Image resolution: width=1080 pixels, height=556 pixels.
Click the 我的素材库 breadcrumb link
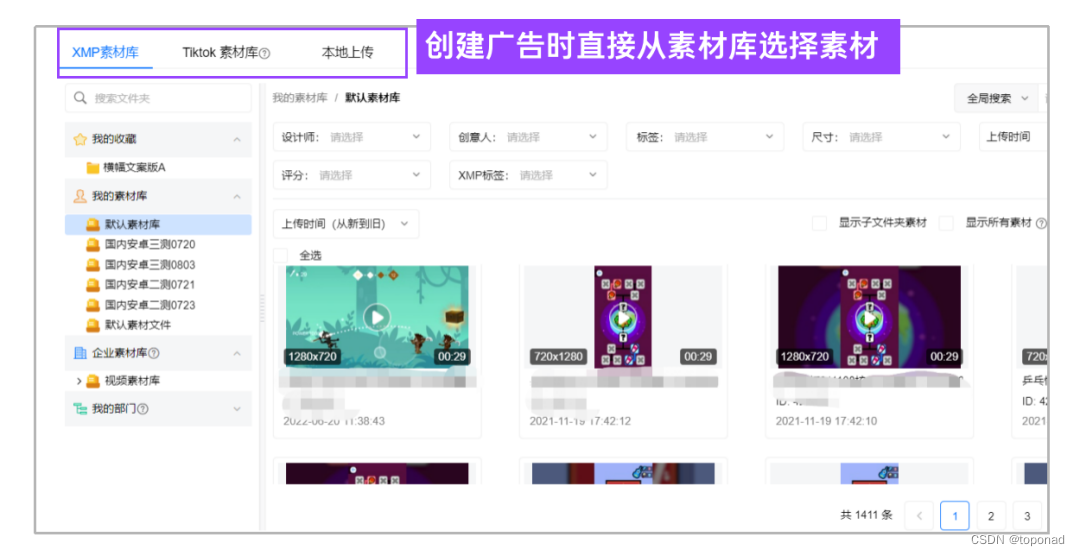coord(300,98)
